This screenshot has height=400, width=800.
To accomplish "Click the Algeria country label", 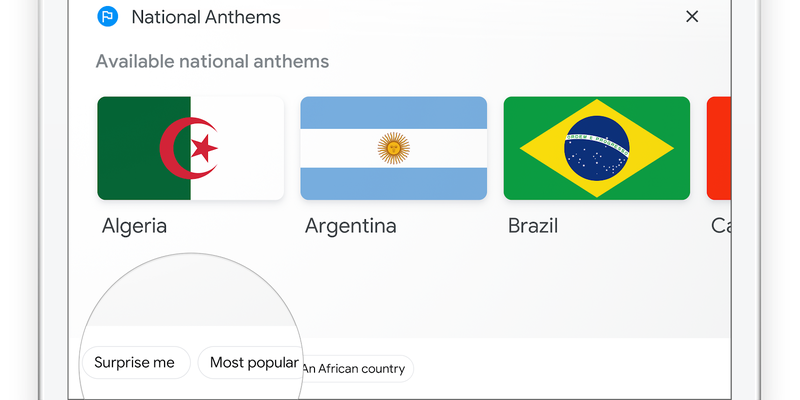I will (134, 226).
